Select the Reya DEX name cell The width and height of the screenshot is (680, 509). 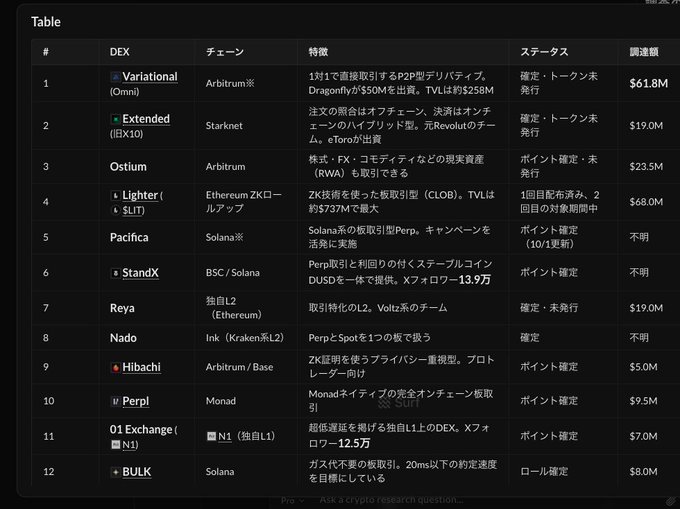click(122, 308)
